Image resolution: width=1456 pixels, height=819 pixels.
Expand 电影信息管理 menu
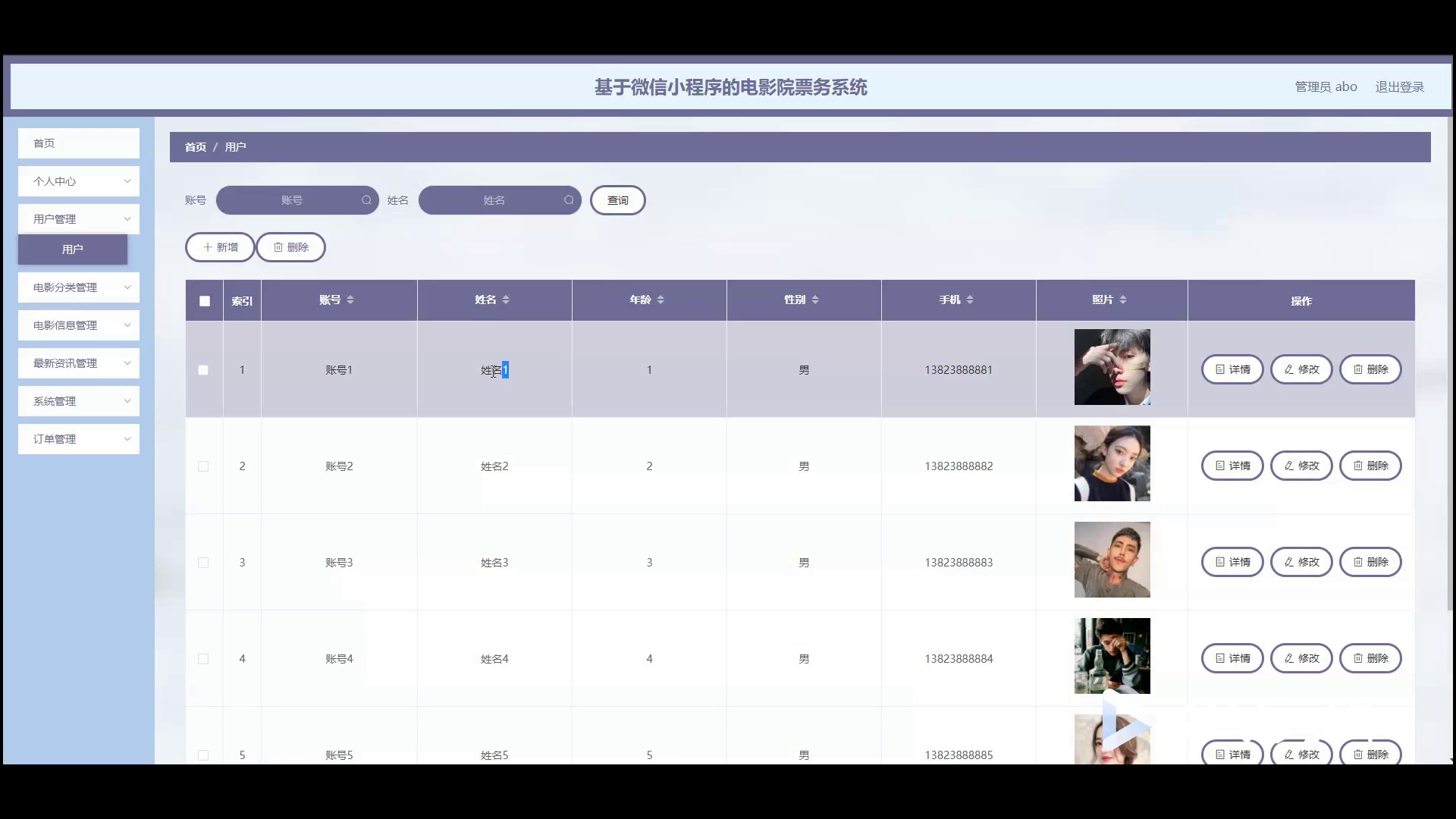(79, 325)
